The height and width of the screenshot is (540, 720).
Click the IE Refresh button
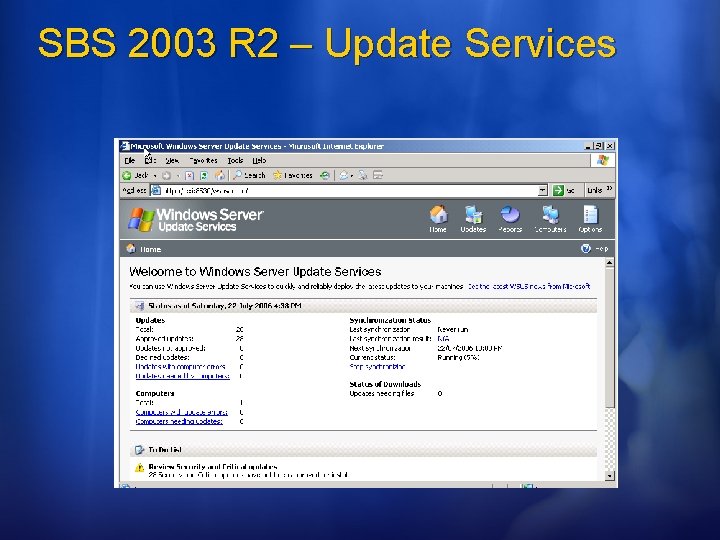tap(204, 175)
